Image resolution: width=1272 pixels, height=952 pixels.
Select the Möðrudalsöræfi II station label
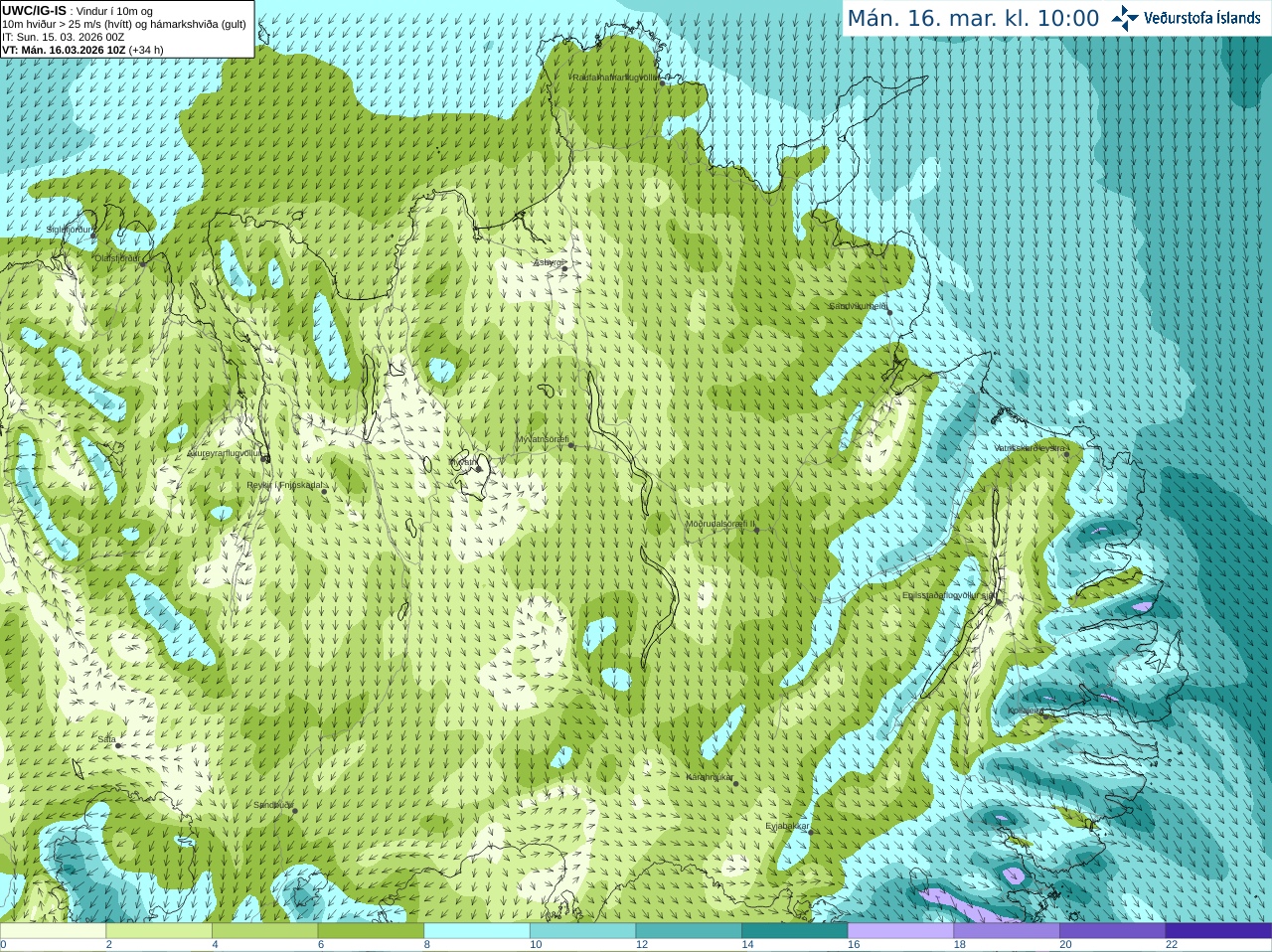tap(720, 524)
